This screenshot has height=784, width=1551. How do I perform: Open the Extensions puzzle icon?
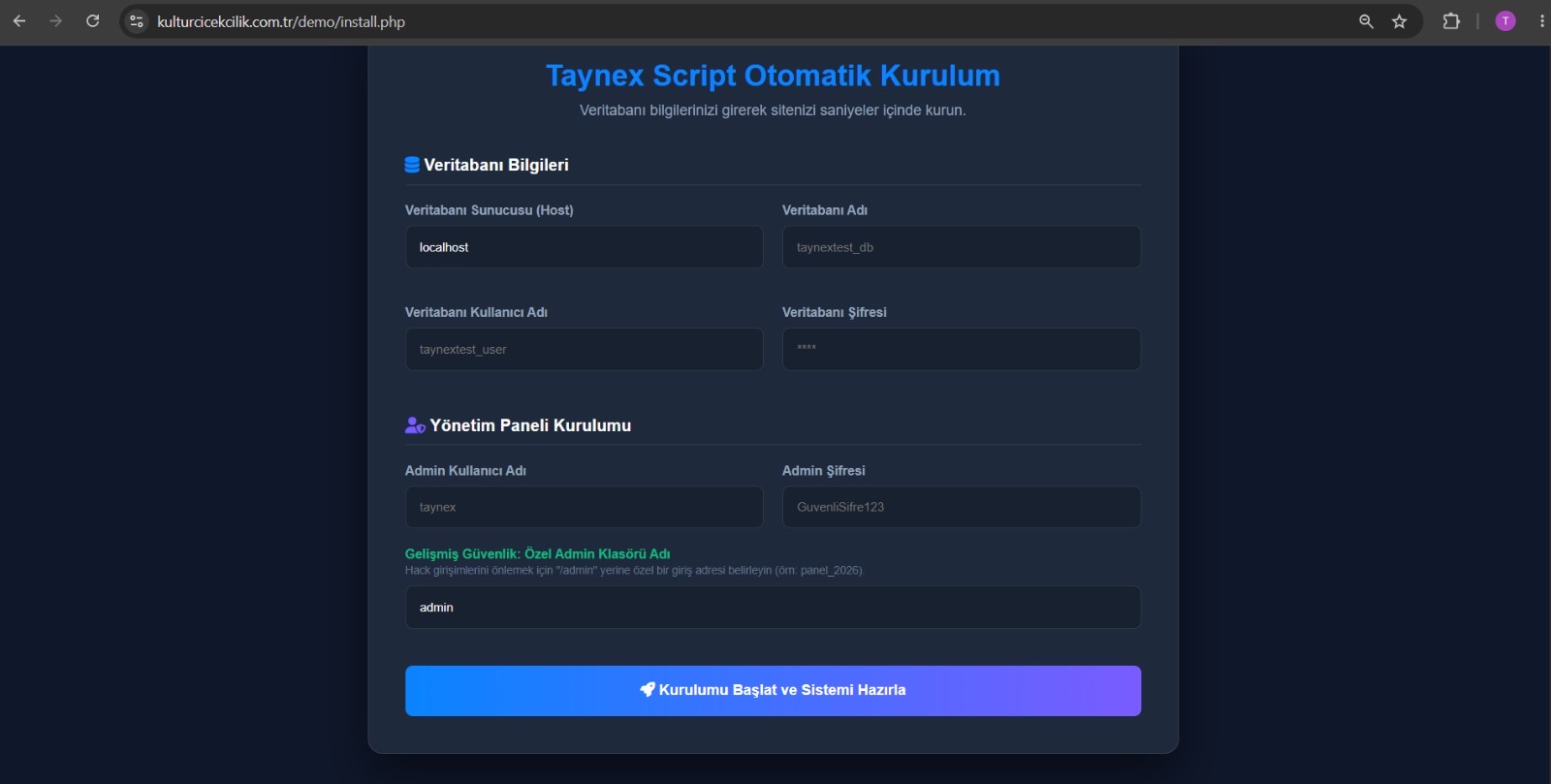[1451, 21]
